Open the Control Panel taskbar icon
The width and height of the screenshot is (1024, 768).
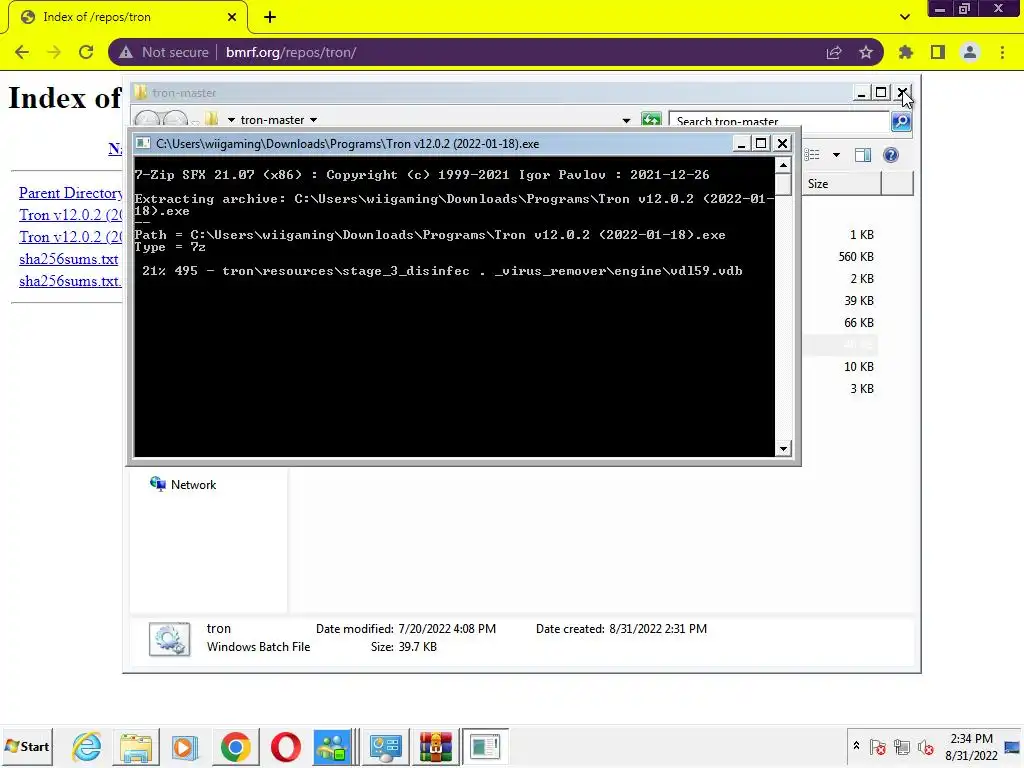coord(385,746)
